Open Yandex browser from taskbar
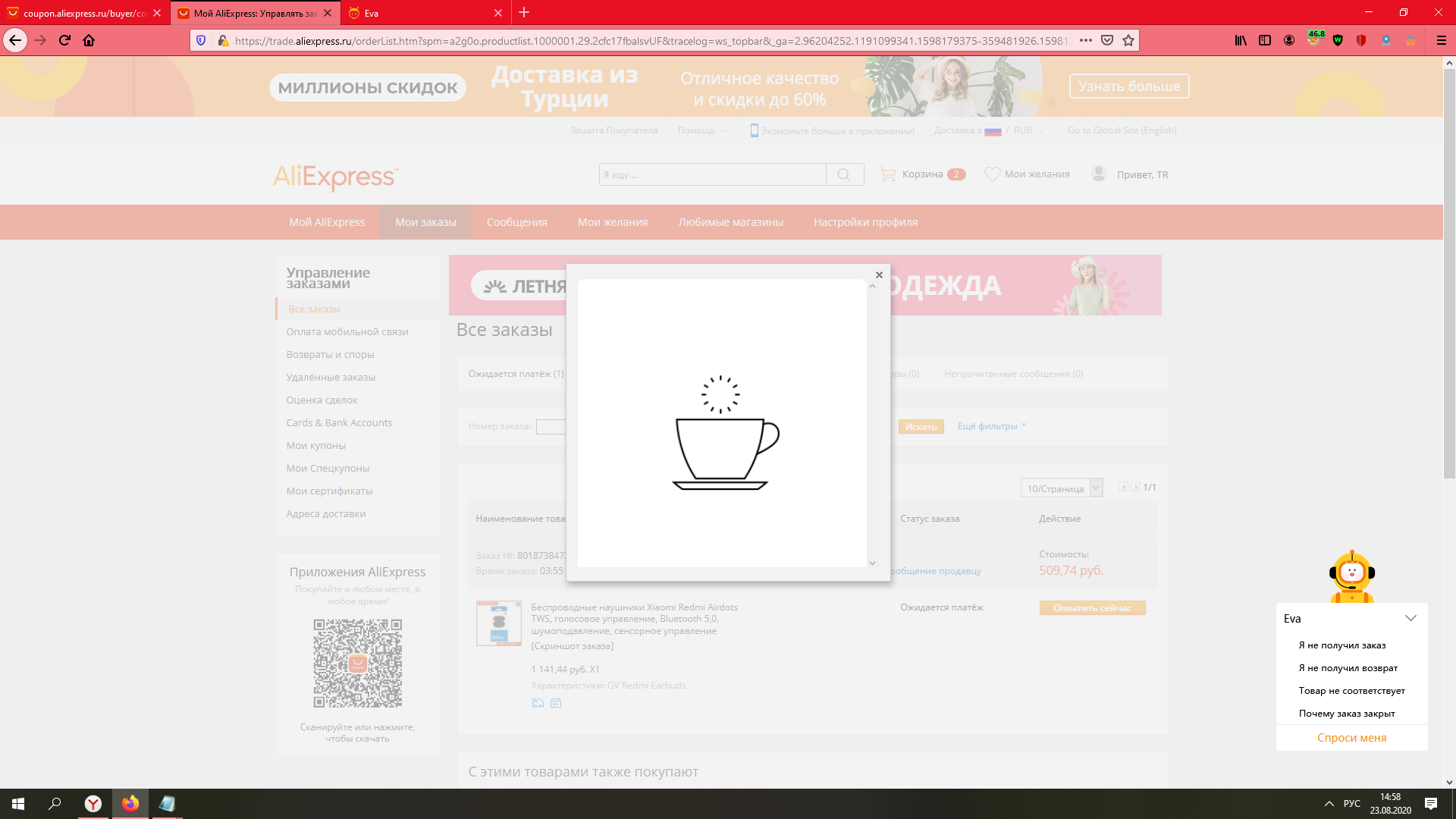Image resolution: width=1456 pixels, height=819 pixels. coord(93,804)
